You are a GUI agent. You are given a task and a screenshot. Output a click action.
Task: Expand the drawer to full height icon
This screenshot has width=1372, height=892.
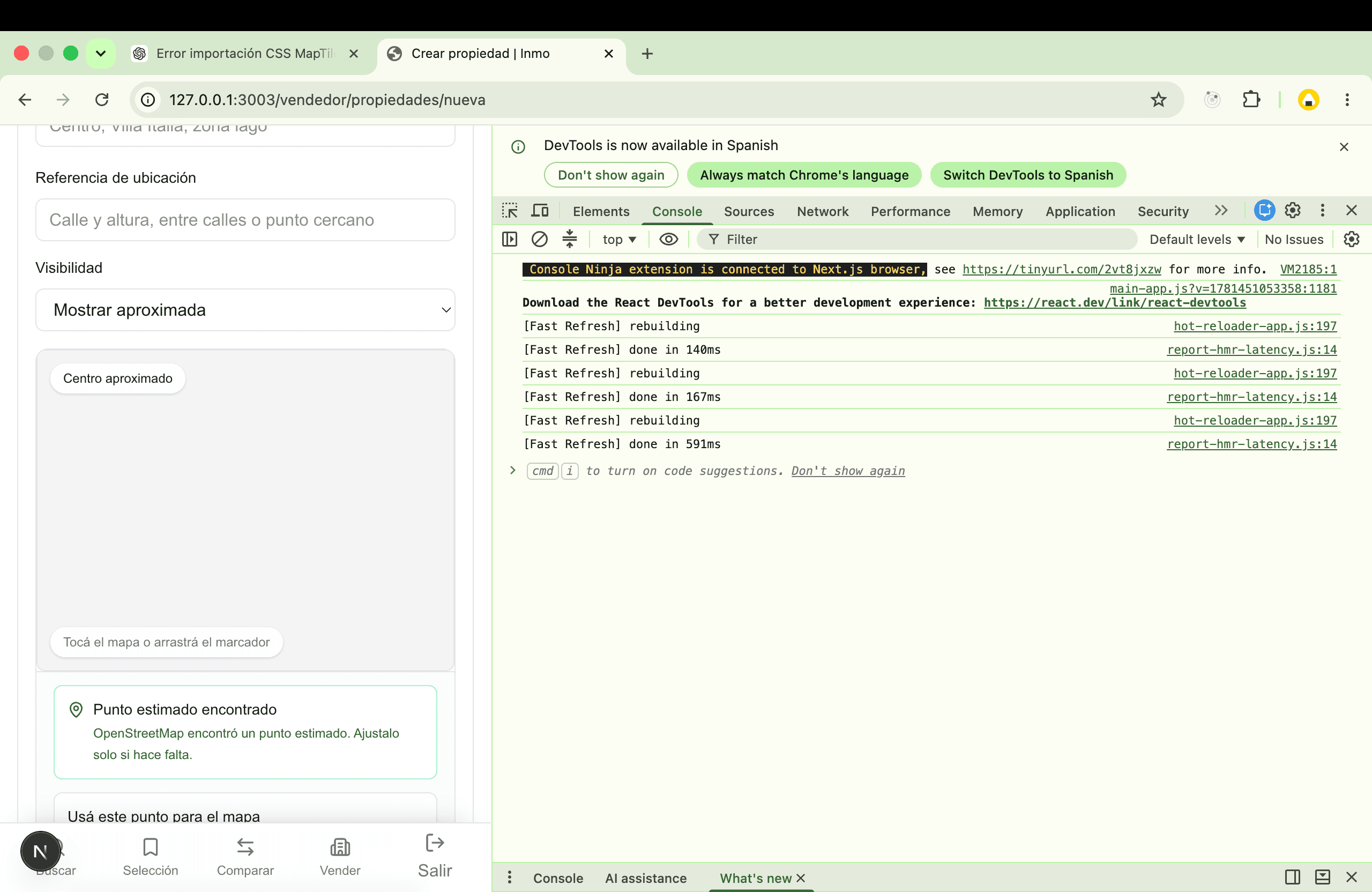[x=1322, y=877]
